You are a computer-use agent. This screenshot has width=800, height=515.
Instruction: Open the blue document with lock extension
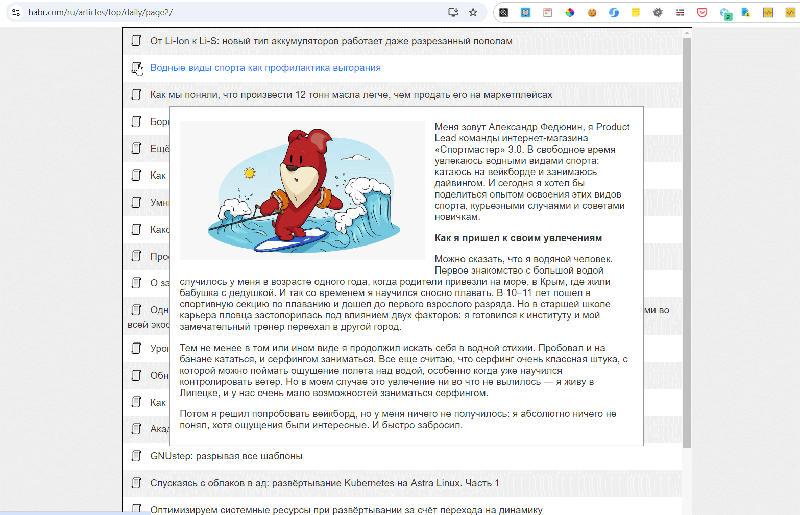(x=746, y=13)
